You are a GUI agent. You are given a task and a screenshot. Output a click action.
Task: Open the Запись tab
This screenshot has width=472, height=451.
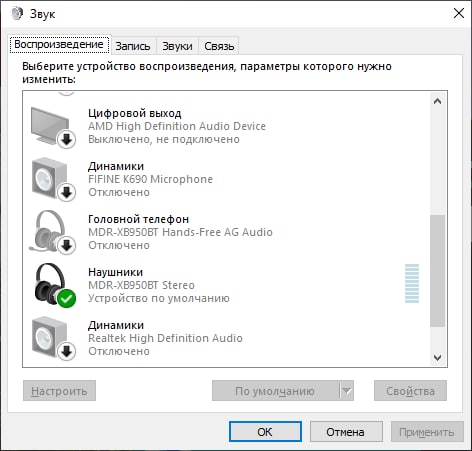click(133, 46)
